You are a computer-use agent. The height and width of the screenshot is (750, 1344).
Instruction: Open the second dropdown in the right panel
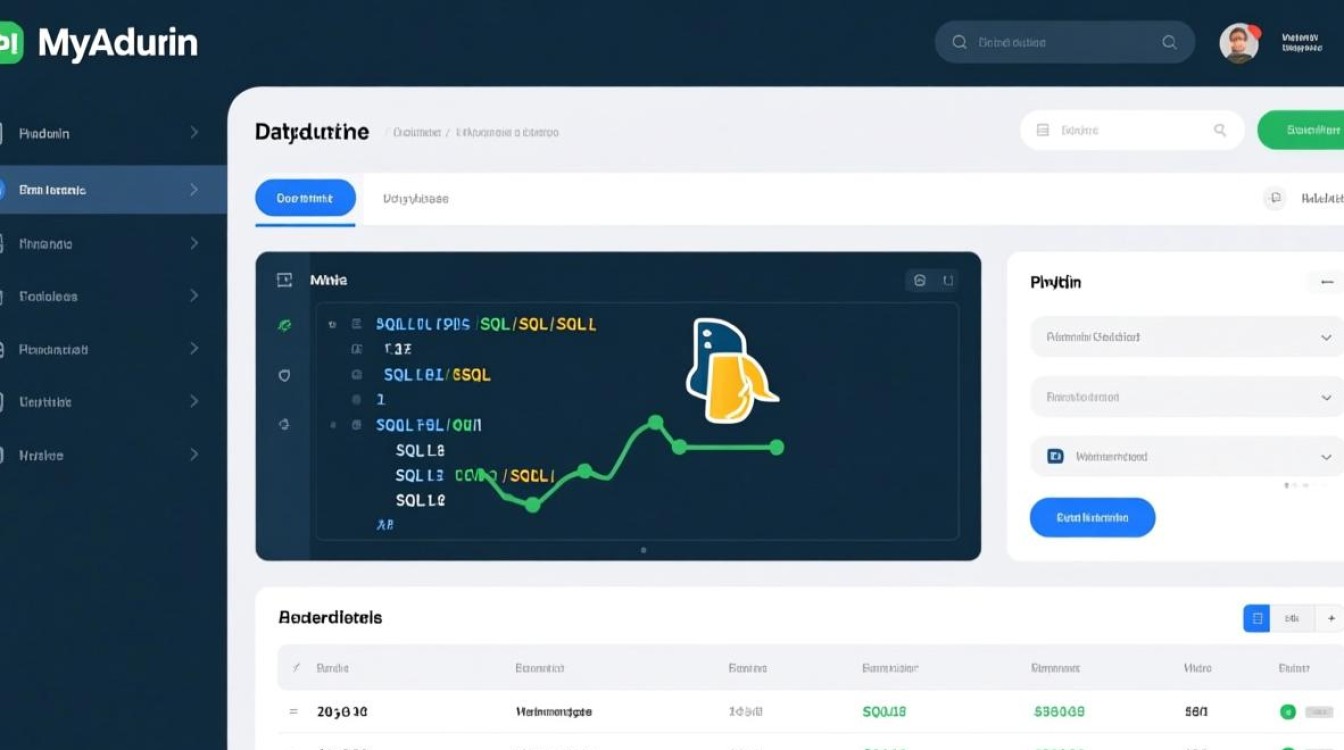tap(1187, 397)
